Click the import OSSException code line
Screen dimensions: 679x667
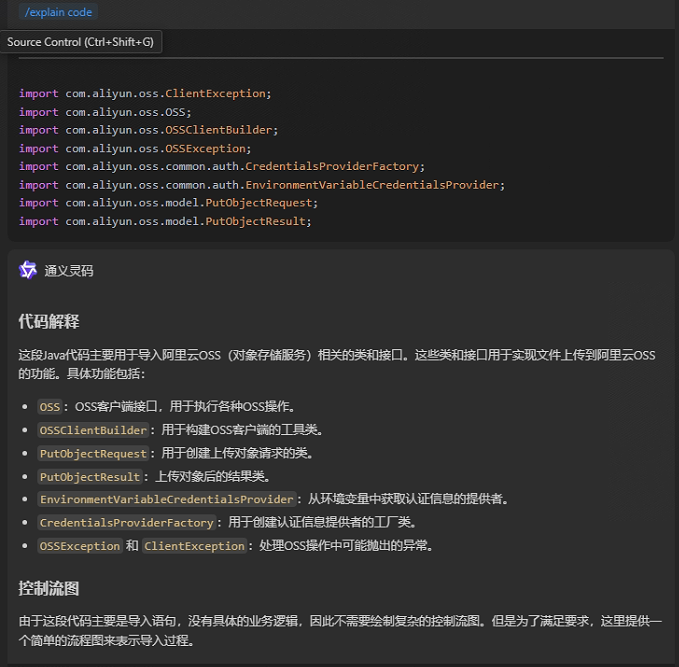135,149
